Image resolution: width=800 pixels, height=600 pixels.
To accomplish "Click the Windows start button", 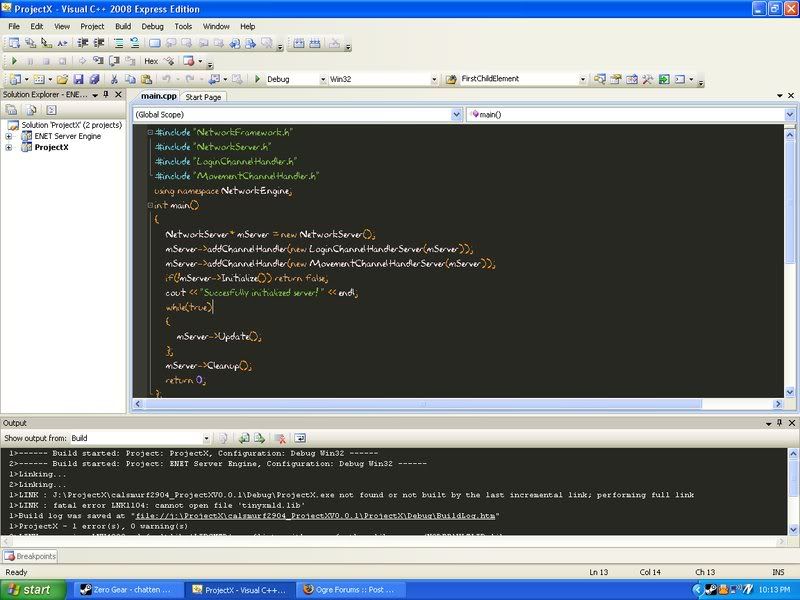I will coord(33,590).
